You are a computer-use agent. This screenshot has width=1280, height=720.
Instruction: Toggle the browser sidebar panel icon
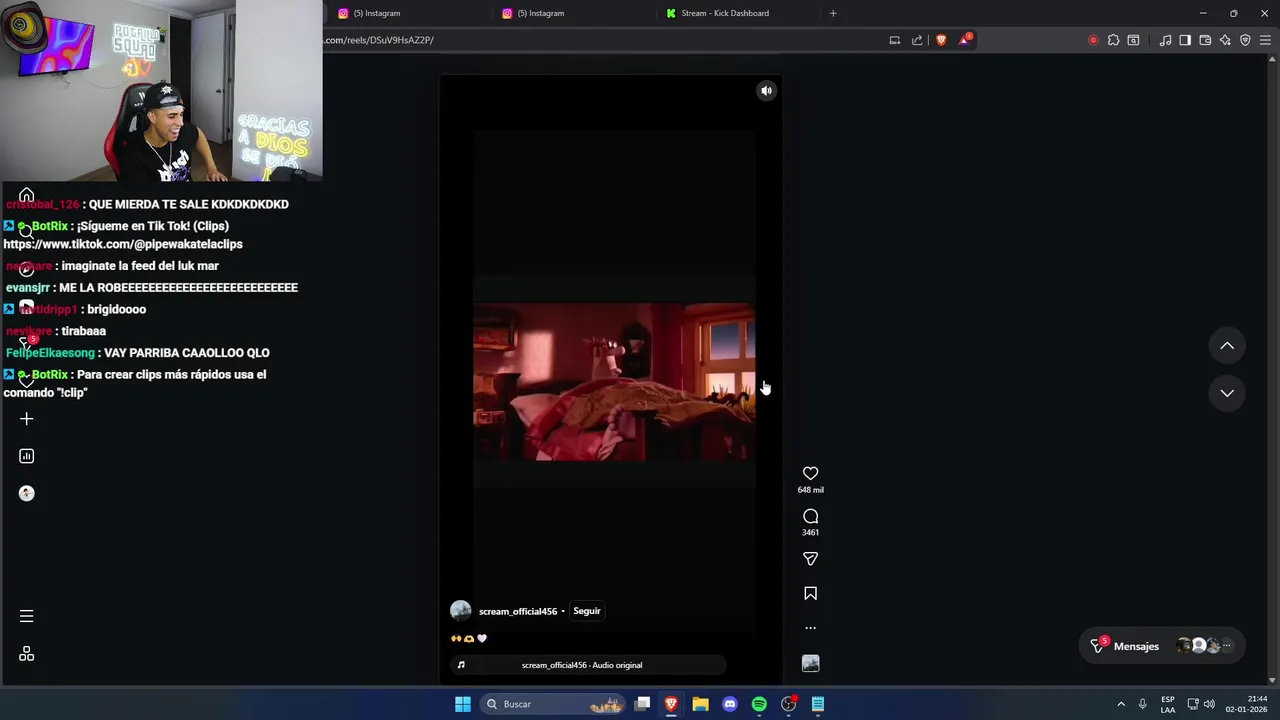(1185, 40)
